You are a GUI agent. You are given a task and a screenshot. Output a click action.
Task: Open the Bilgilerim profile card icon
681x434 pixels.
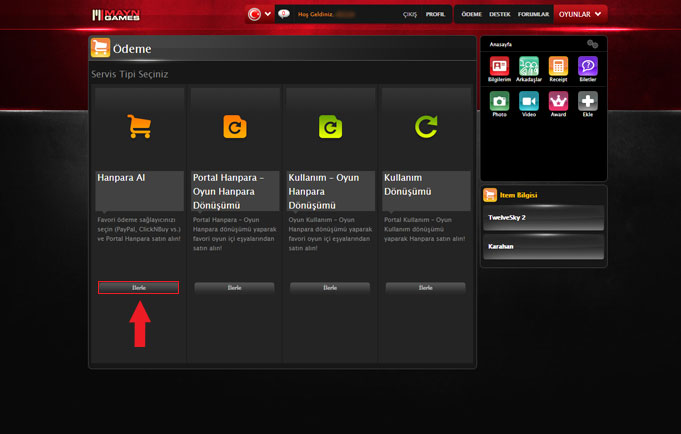point(499,66)
